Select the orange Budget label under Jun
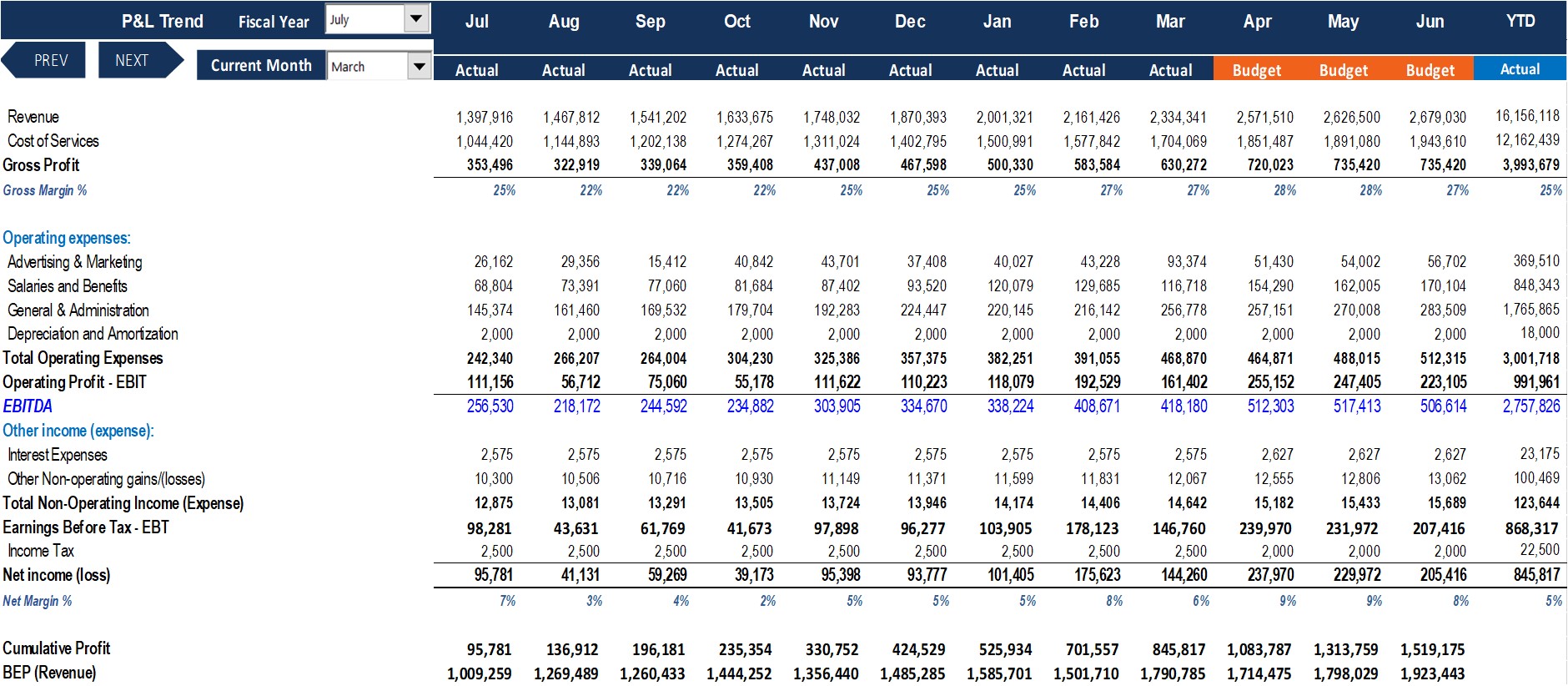 [x=1430, y=70]
